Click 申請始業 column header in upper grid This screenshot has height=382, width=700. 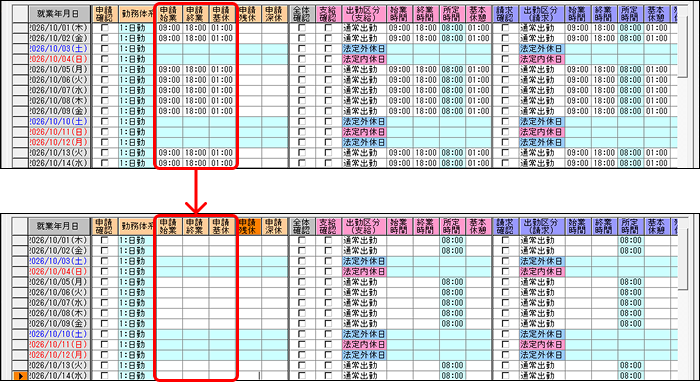pyautogui.click(x=169, y=14)
